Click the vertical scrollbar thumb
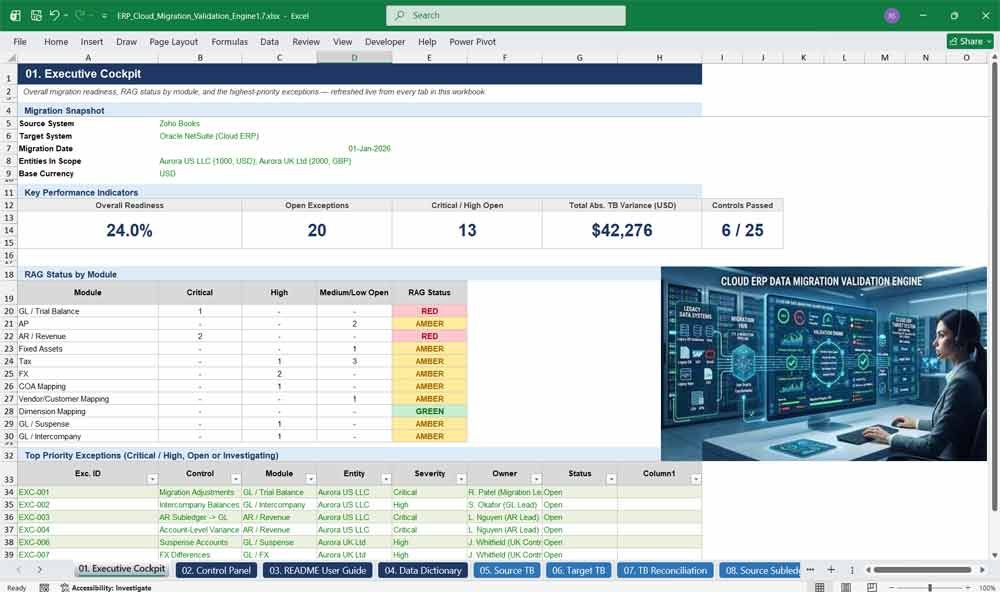The image size is (1000, 592). pos(994,287)
